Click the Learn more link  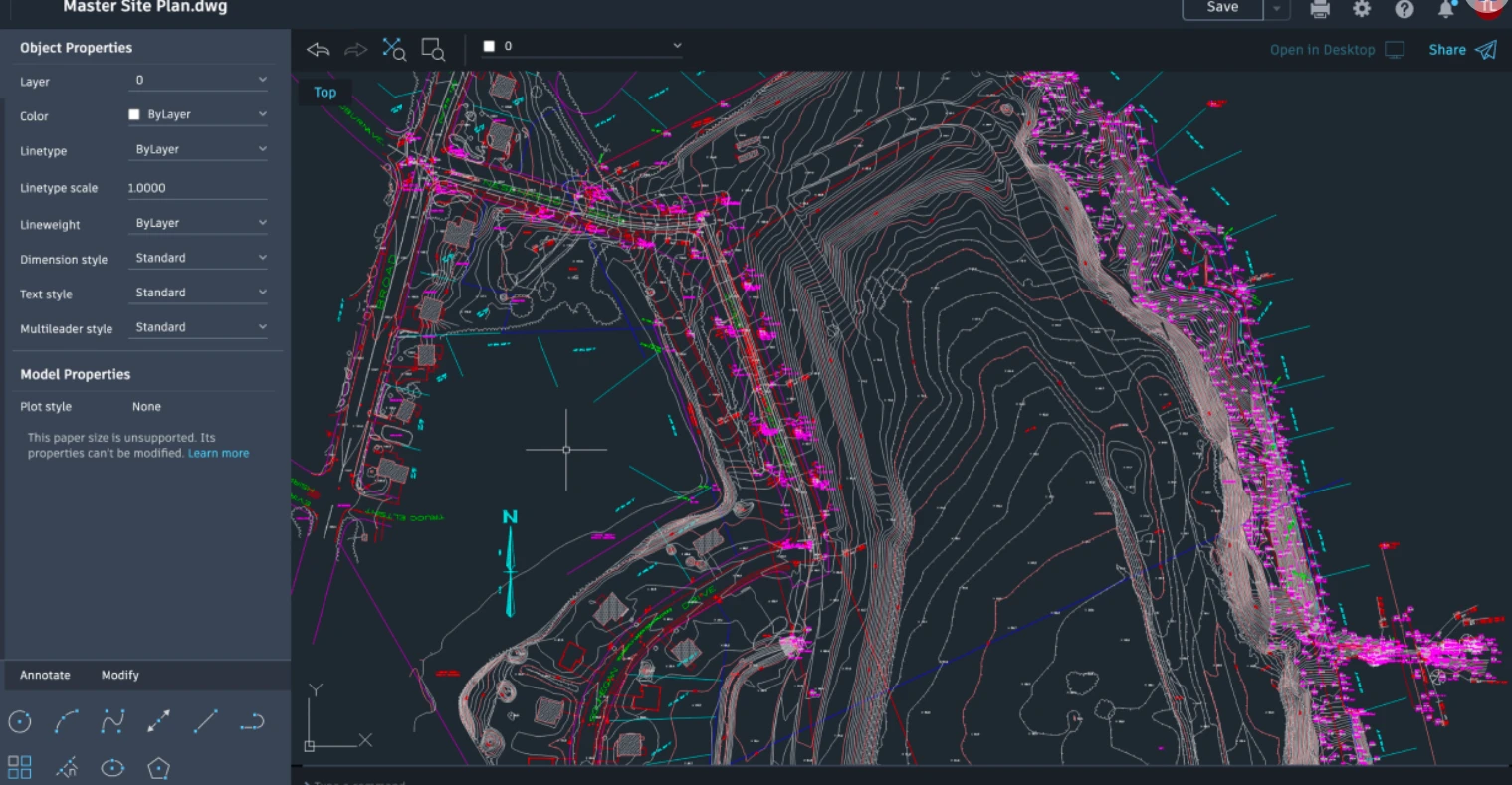coord(219,453)
